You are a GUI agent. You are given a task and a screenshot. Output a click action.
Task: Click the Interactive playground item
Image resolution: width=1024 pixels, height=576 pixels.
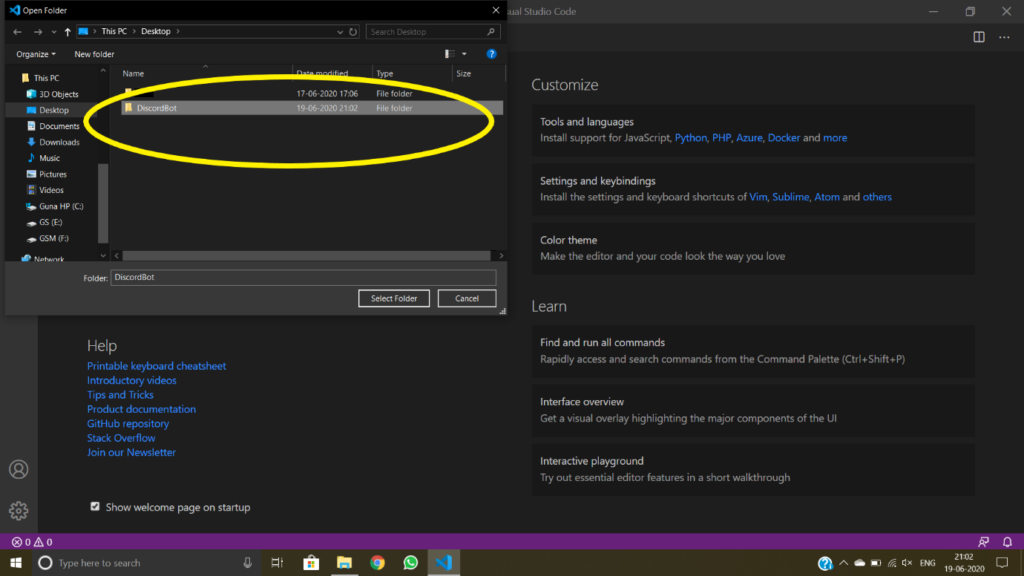tap(753, 469)
